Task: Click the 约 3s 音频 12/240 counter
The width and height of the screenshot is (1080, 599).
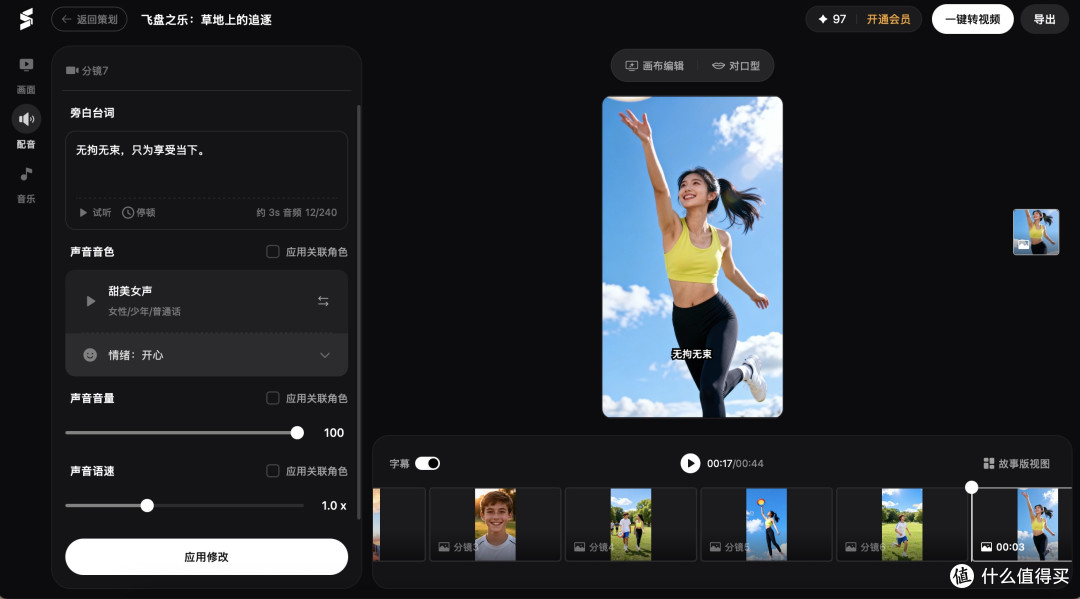Action: coord(297,213)
